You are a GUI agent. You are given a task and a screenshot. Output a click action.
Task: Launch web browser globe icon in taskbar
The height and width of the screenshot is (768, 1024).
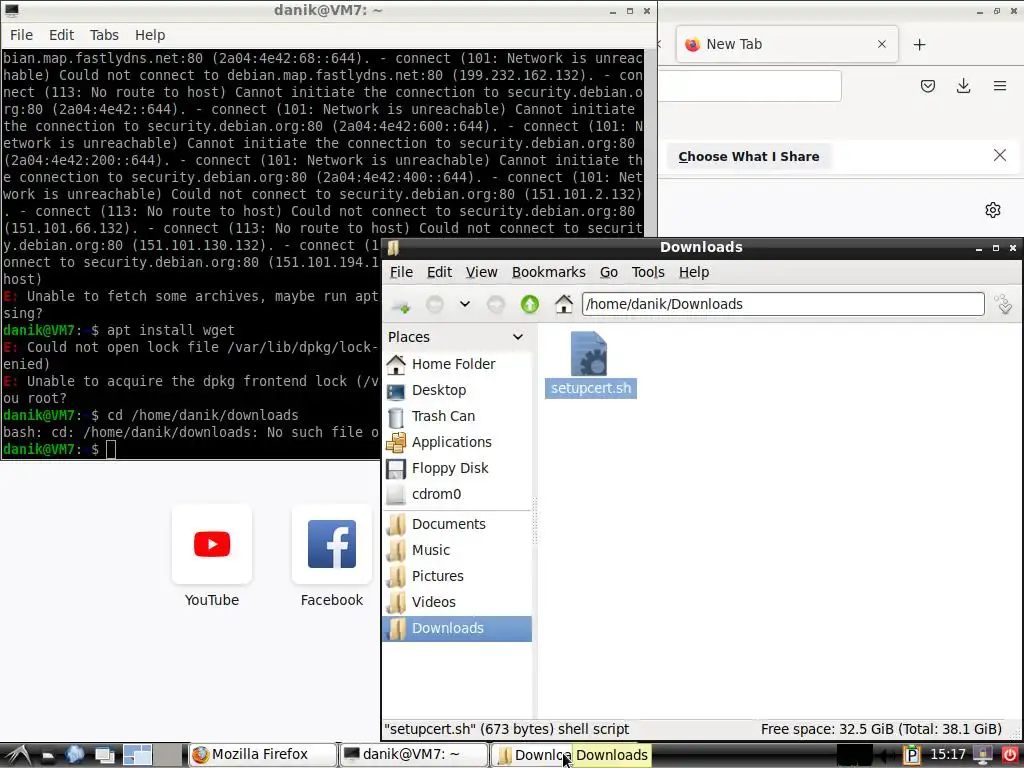74,755
